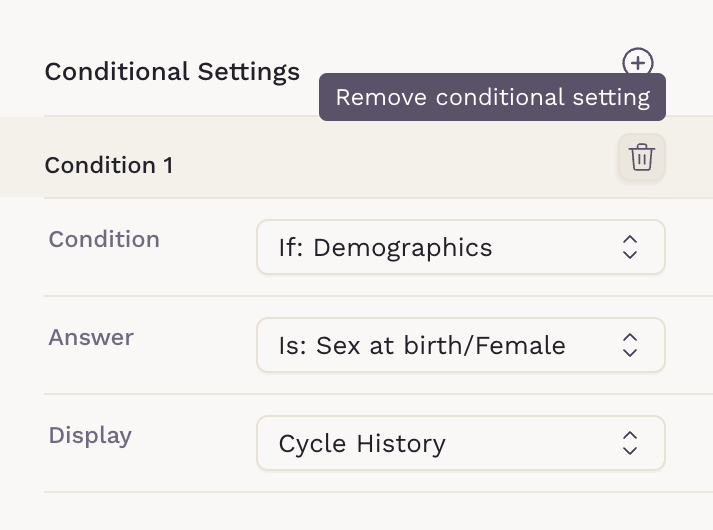Click the number 1 in the Condition 1 title

(167, 165)
